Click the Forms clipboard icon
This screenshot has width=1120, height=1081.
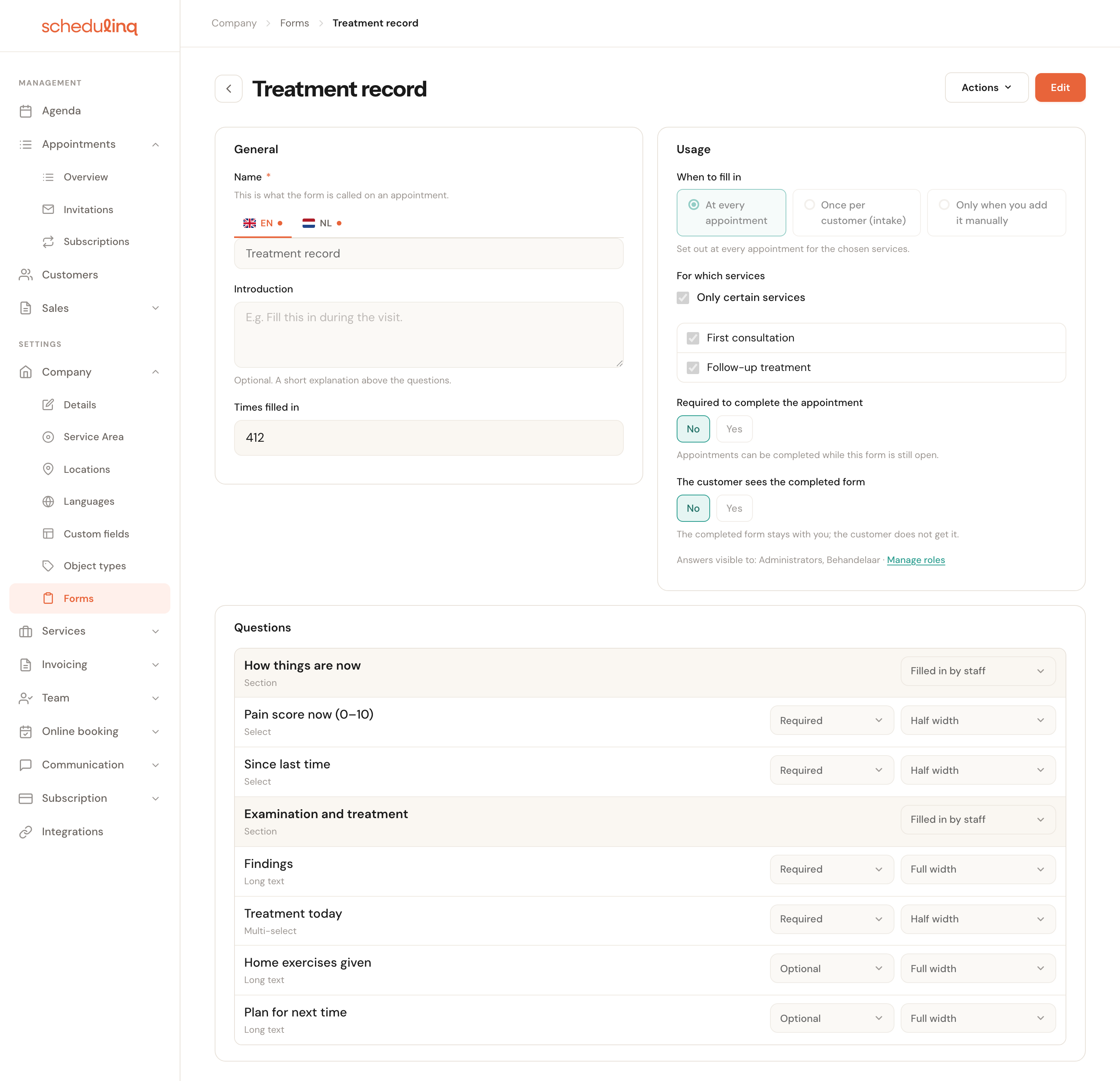[49, 598]
